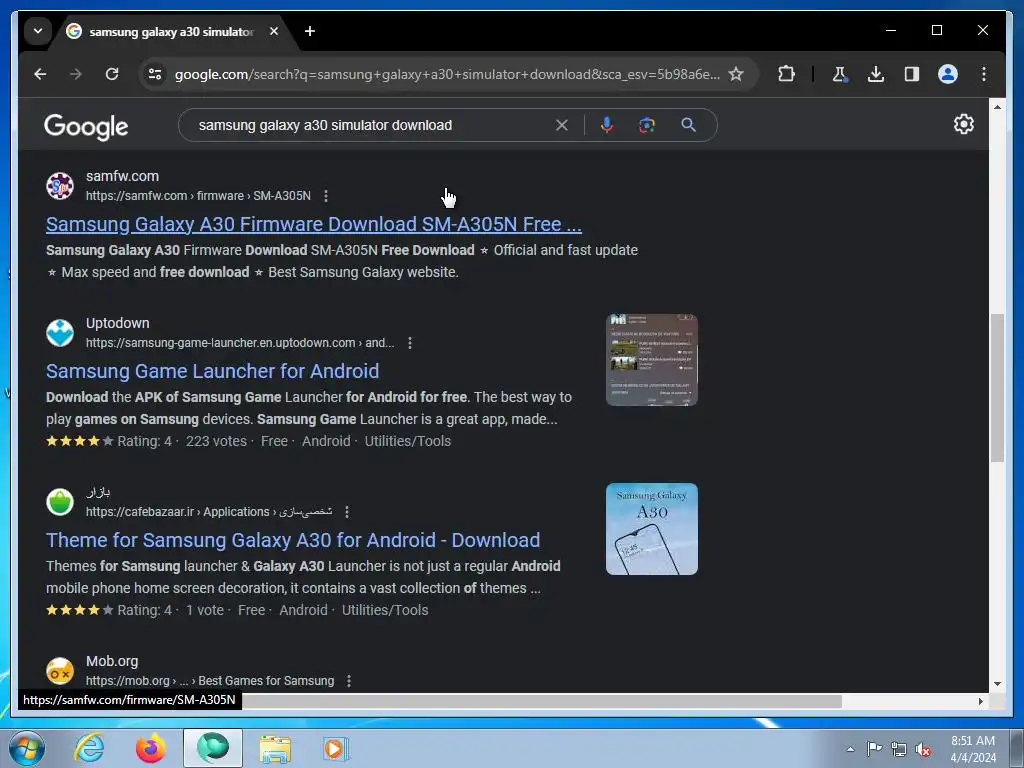The image size is (1024, 768).
Task: Click the vertical scrollbar thumb
Action: (x=997, y=388)
